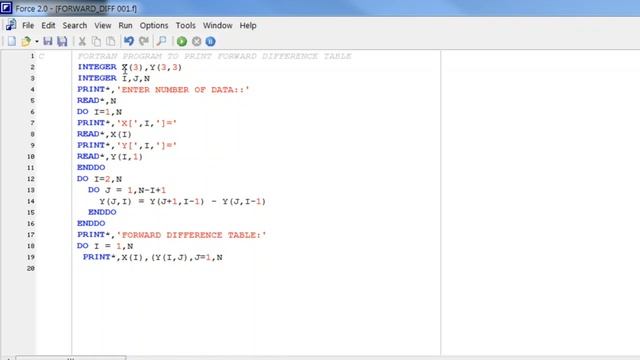Open the Tools menu
Screen dimensions: 640x360
[186, 25]
